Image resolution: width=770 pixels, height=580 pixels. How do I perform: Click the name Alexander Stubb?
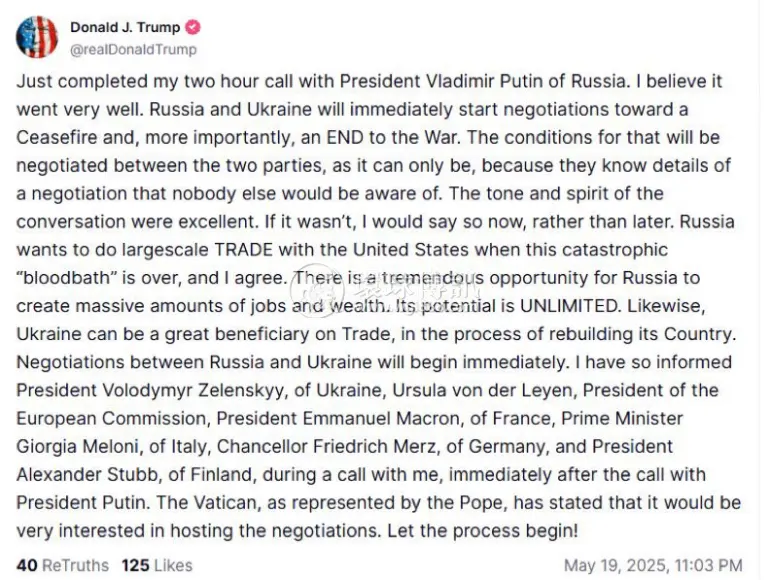click(x=87, y=474)
